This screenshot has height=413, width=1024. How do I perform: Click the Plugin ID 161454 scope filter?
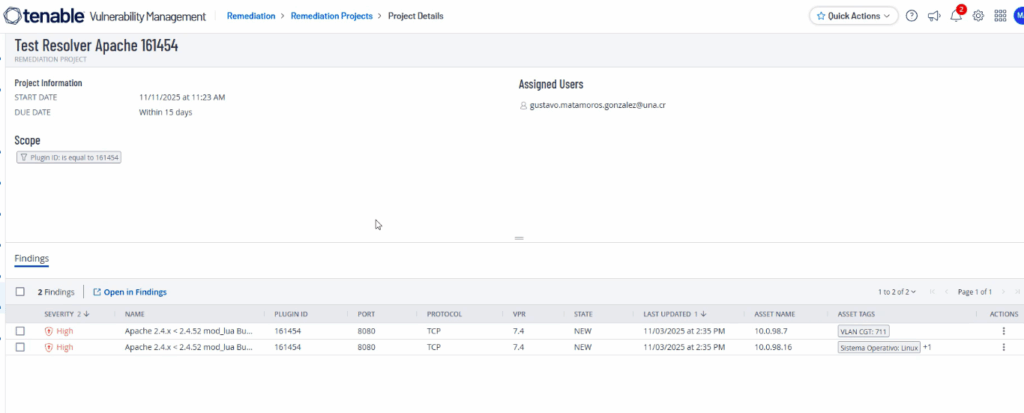69,158
